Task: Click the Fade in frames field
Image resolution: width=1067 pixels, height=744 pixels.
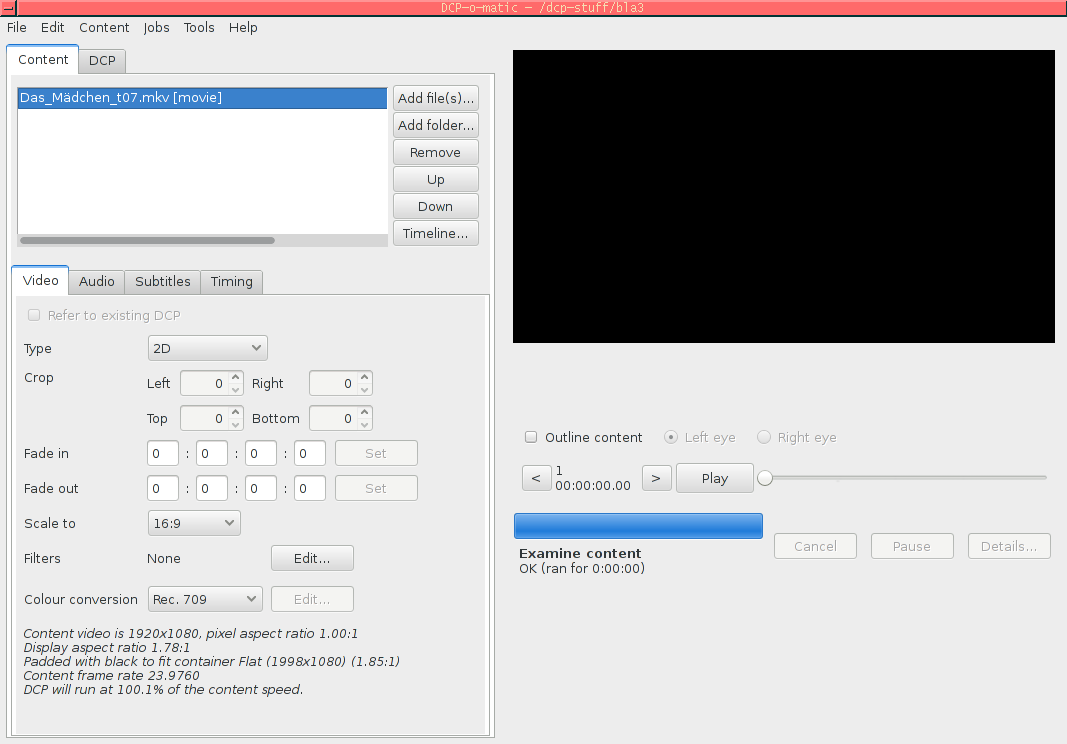Action: [310, 453]
